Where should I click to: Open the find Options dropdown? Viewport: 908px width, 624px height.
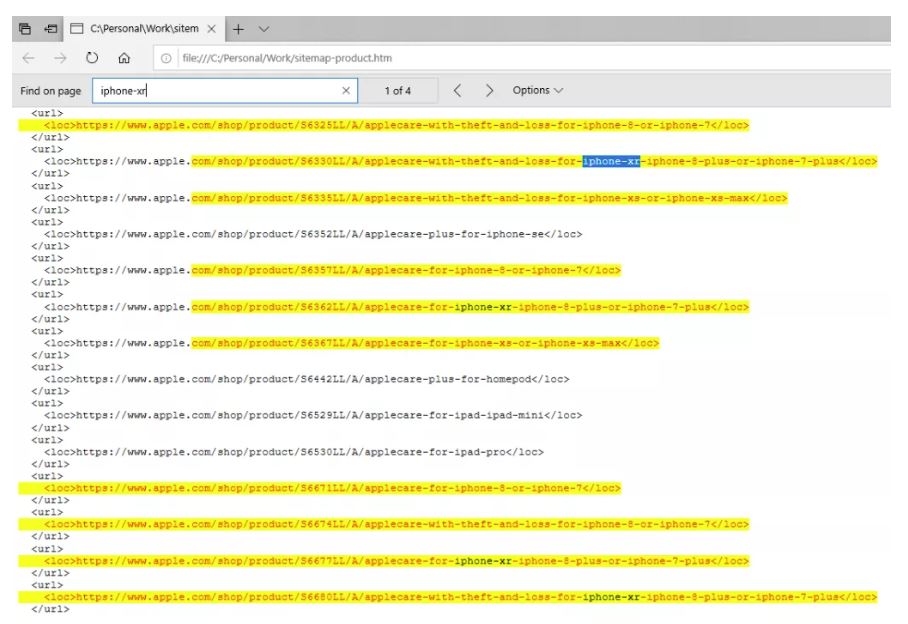point(537,90)
